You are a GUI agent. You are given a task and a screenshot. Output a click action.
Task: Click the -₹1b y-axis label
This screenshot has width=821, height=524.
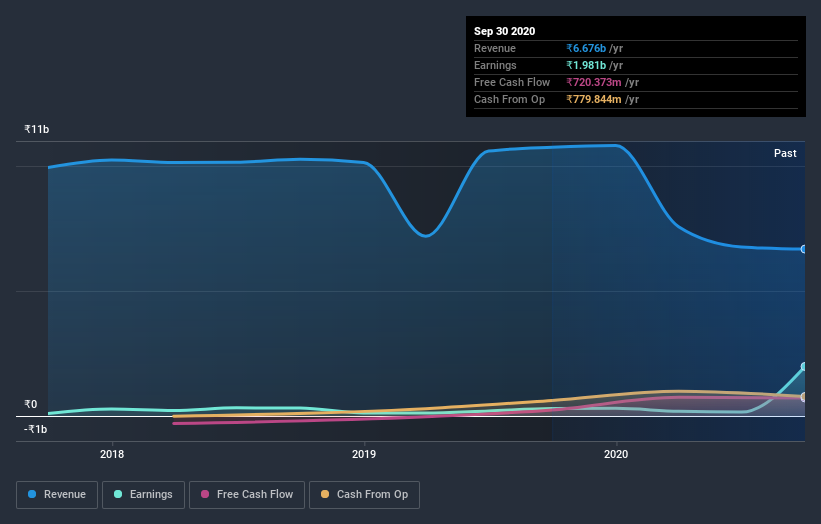click(x=36, y=429)
